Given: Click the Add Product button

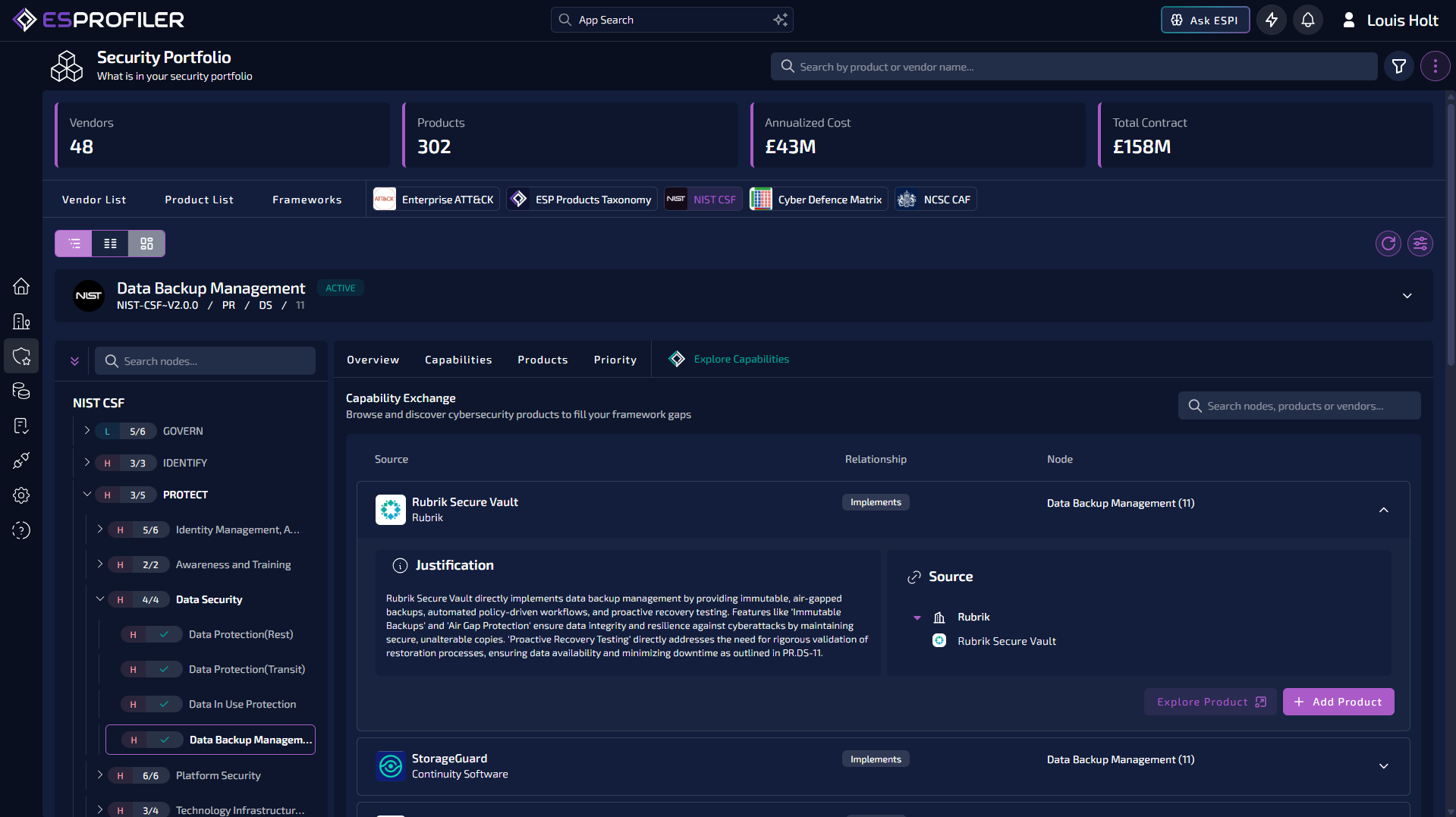Looking at the screenshot, I should pyautogui.click(x=1338, y=702).
